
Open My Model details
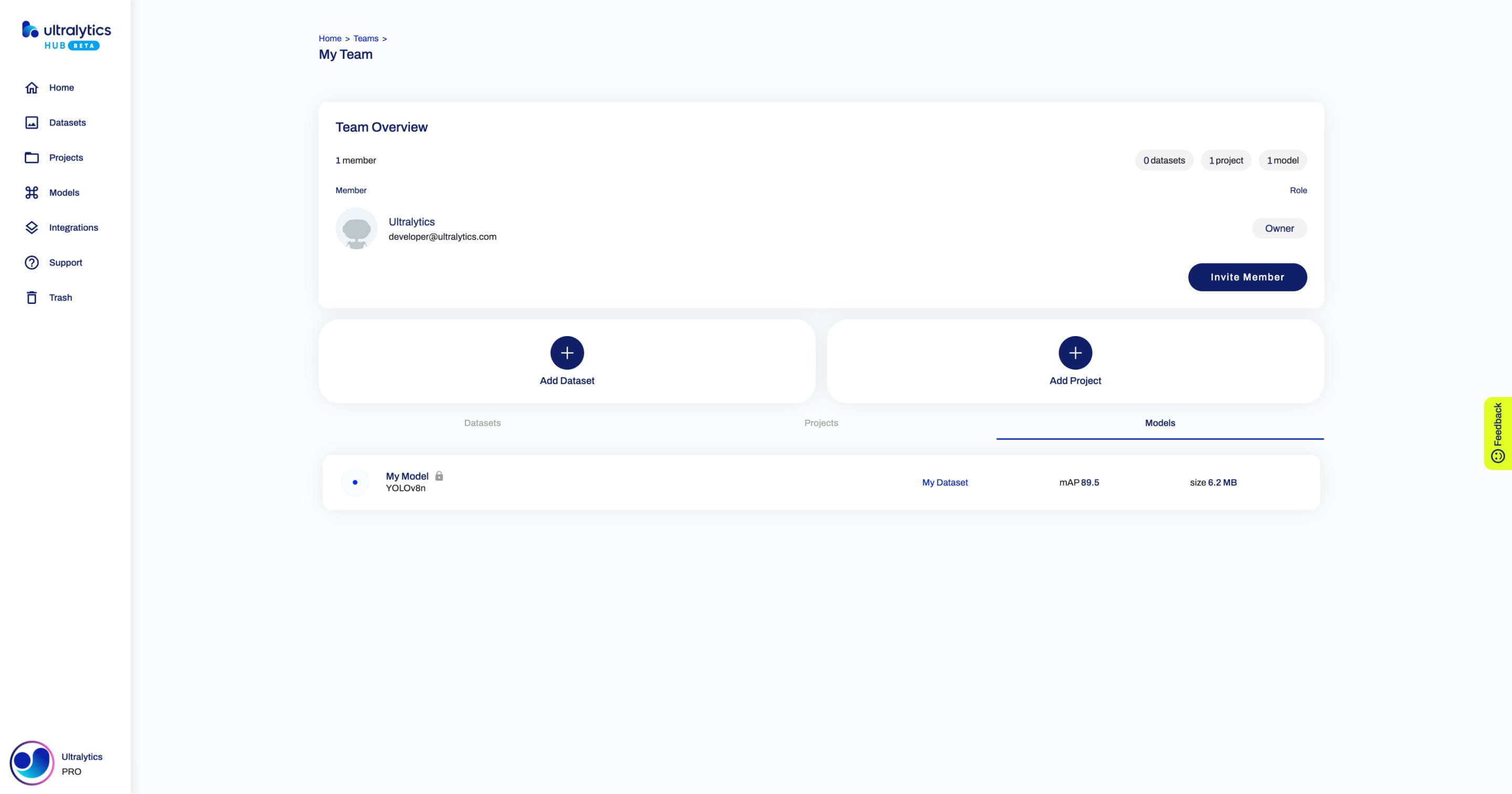click(x=407, y=476)
